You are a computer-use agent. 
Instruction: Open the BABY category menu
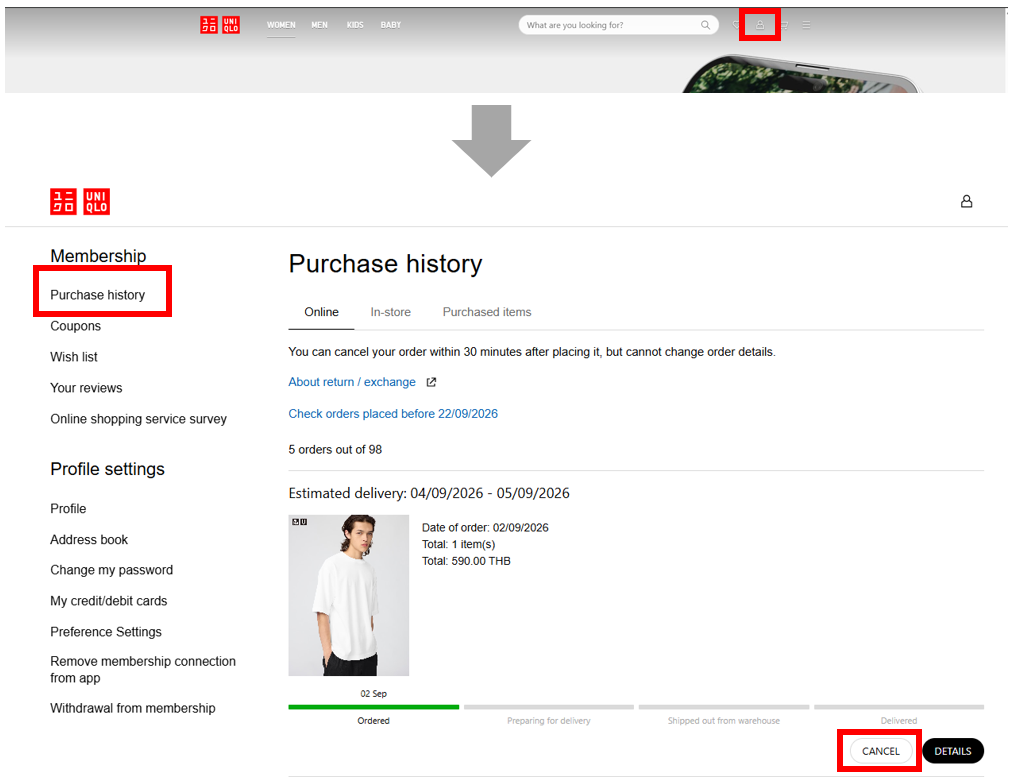click(390, 25)
